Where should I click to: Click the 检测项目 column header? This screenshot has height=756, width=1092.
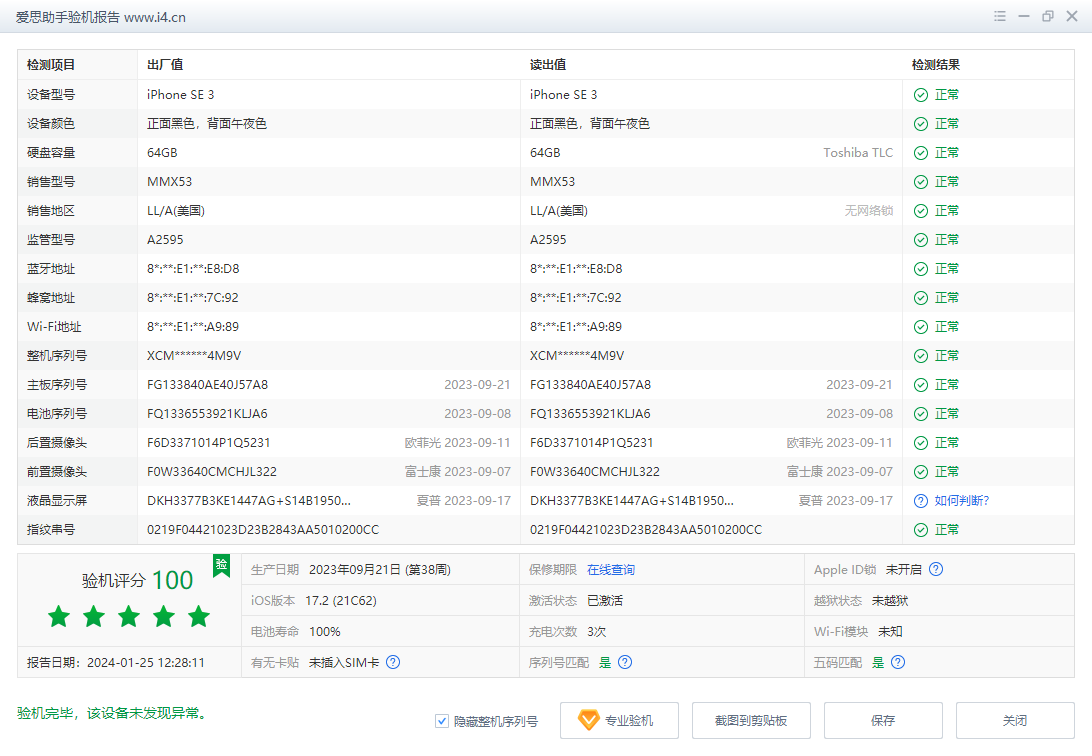click(x=51, y=65)
